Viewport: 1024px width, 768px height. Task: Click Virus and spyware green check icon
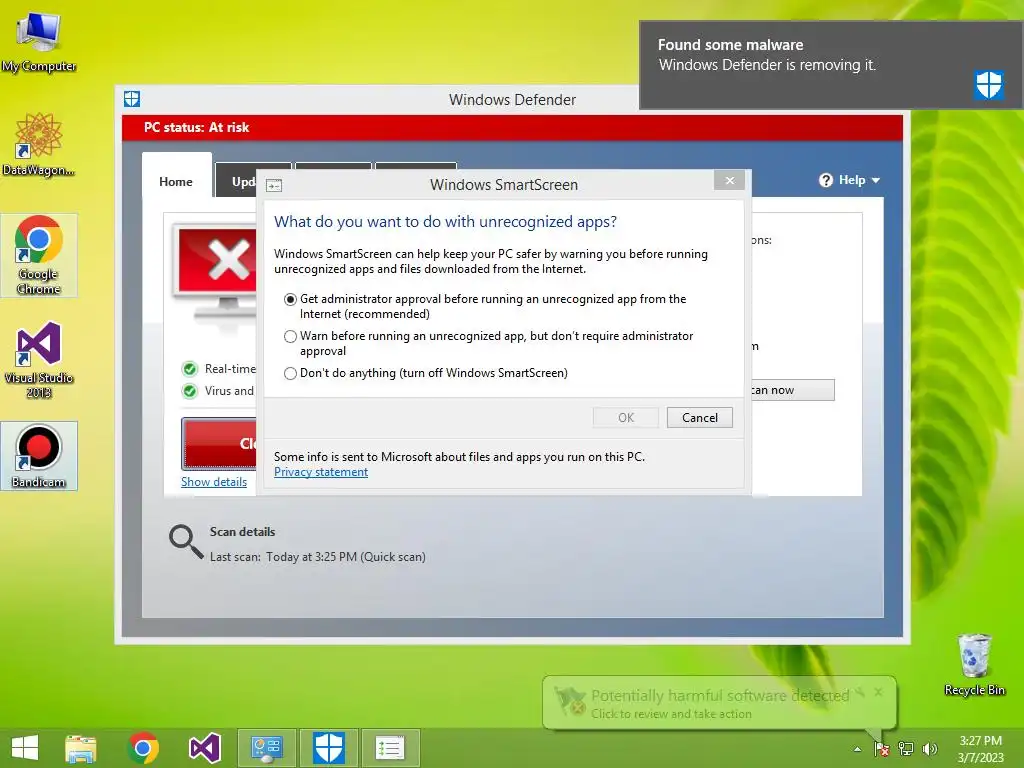coord(189,391)
